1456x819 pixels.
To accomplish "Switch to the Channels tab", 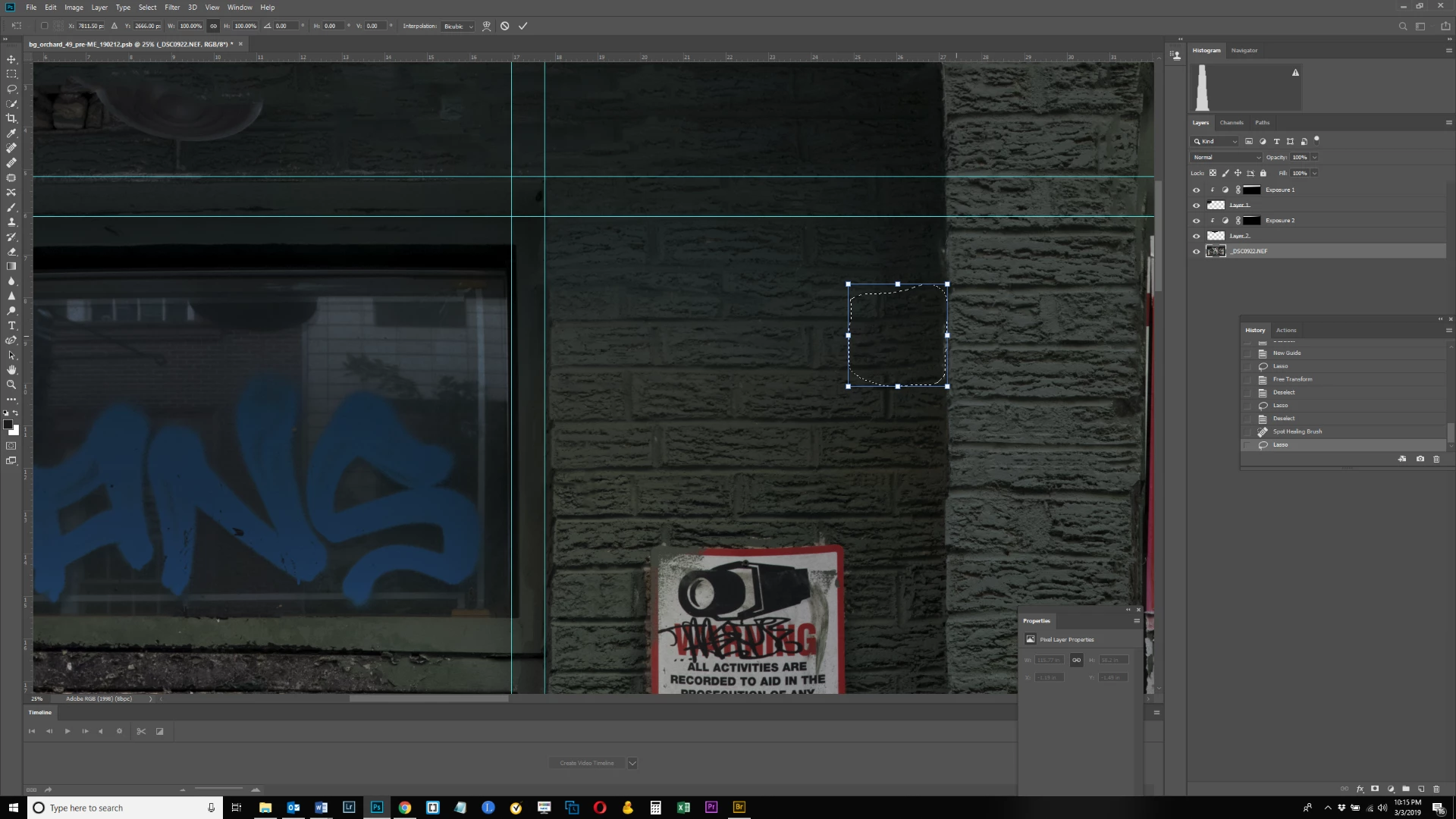I will pos(1231,122).
